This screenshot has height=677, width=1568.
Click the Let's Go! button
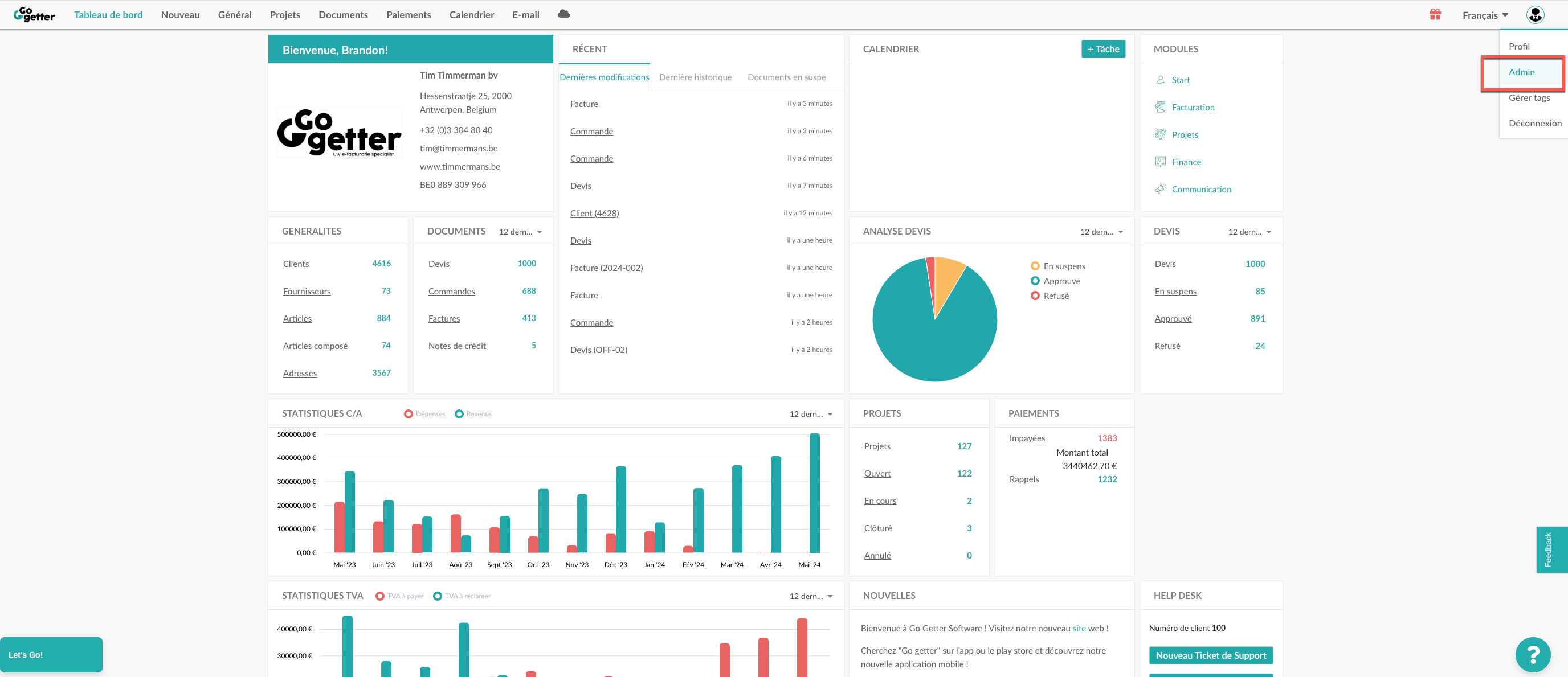coord(51,654)
